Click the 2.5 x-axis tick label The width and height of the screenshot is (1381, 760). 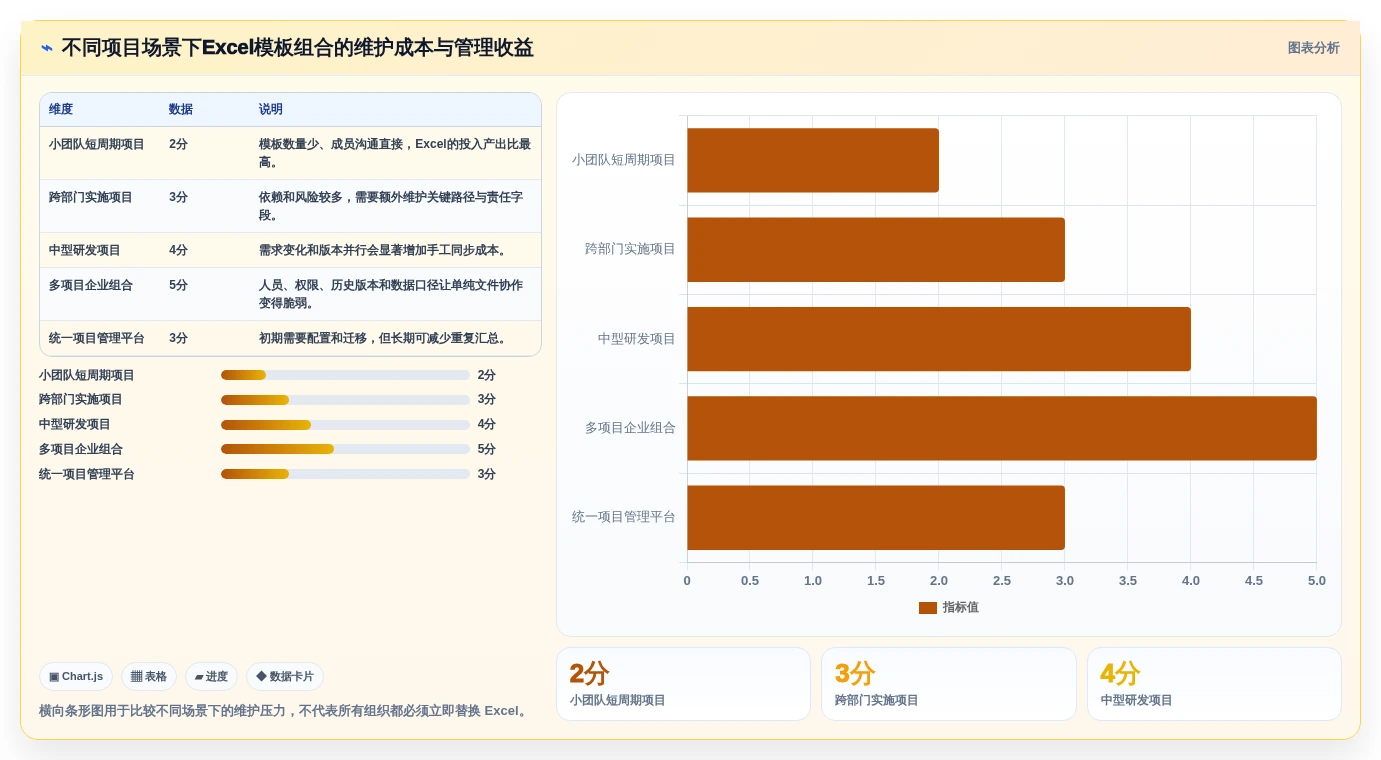1002,581
